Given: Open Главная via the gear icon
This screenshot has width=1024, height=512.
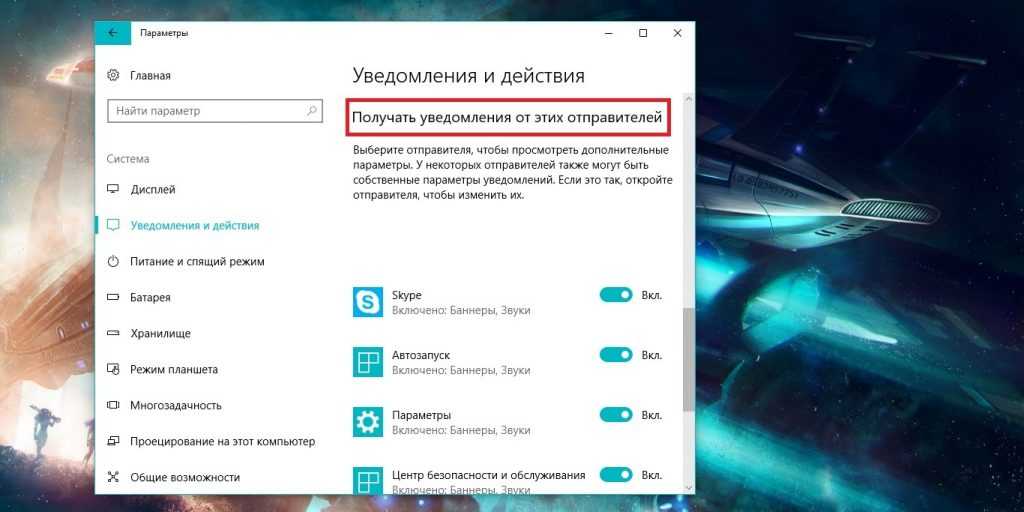Looking at the screenshot, I should [x=114, y=75].
